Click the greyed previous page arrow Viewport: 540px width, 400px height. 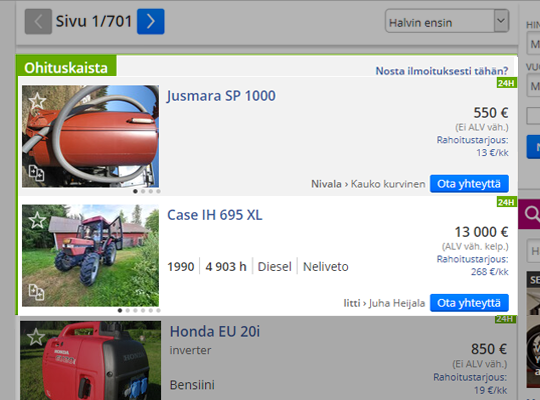[x=38, y=21]
